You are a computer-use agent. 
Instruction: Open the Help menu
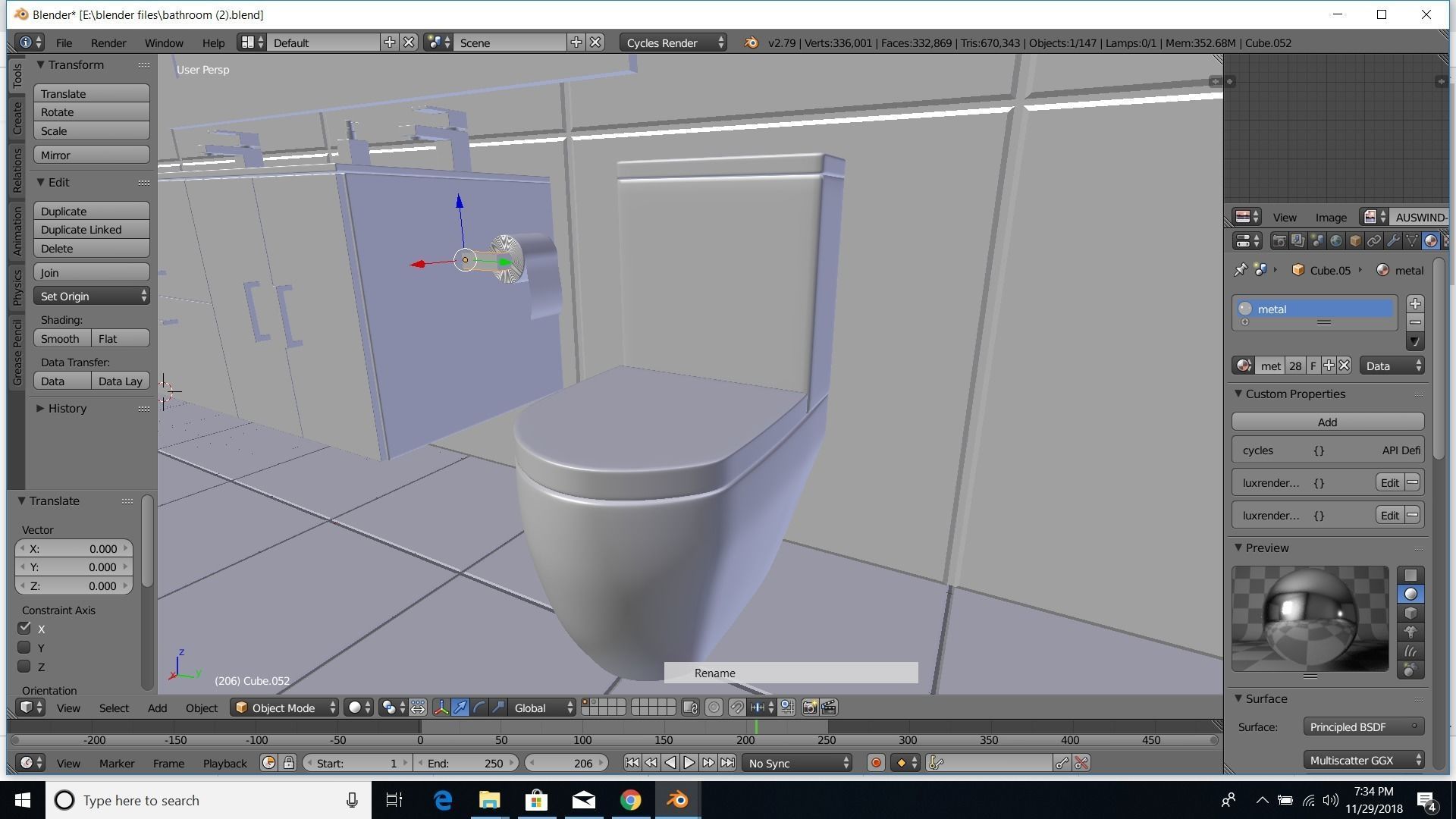213,42
